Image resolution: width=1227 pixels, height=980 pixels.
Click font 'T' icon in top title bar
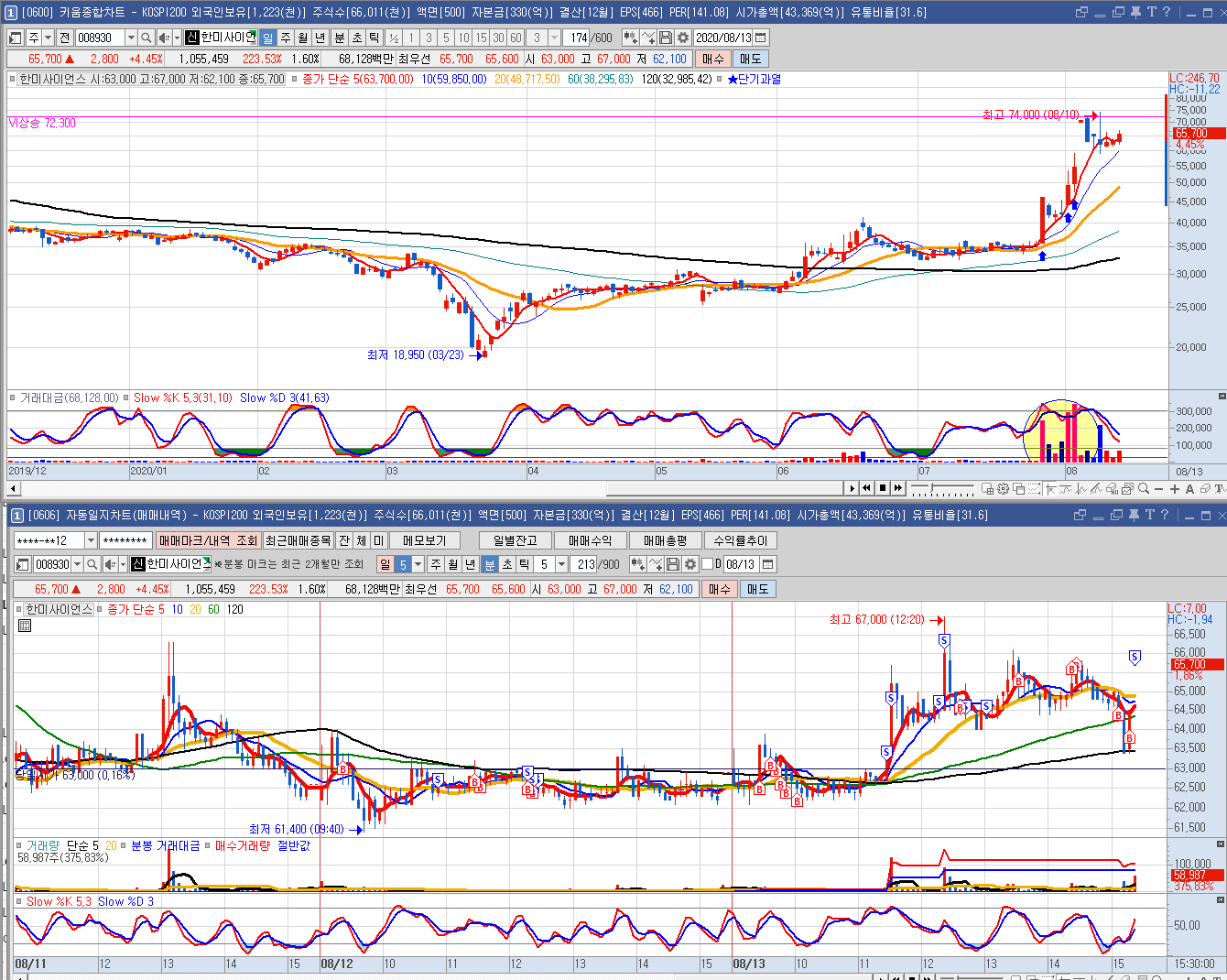pyautogui.click(x=1151, y=12)
